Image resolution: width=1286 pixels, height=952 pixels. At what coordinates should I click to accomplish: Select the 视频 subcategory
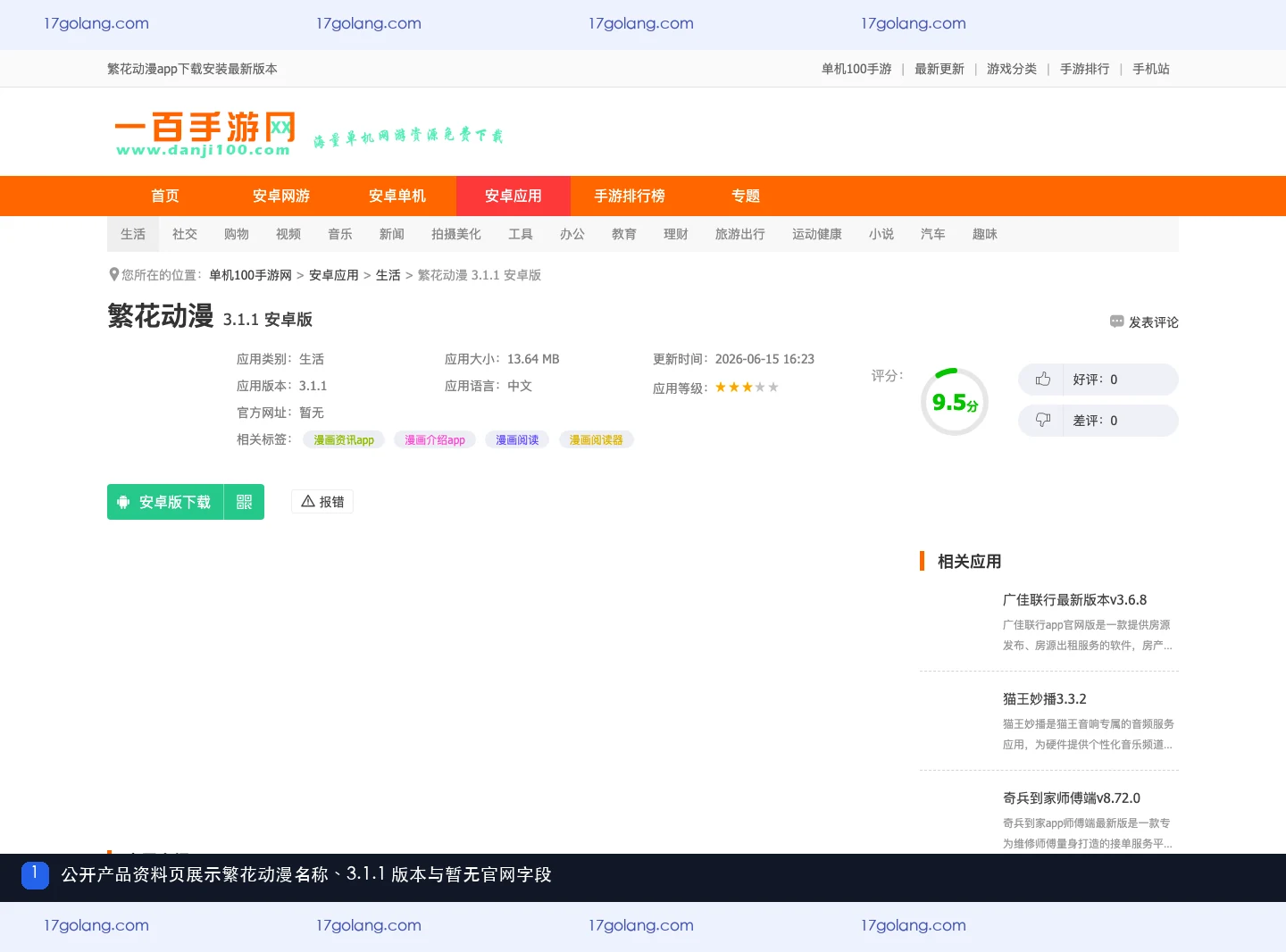288,234
